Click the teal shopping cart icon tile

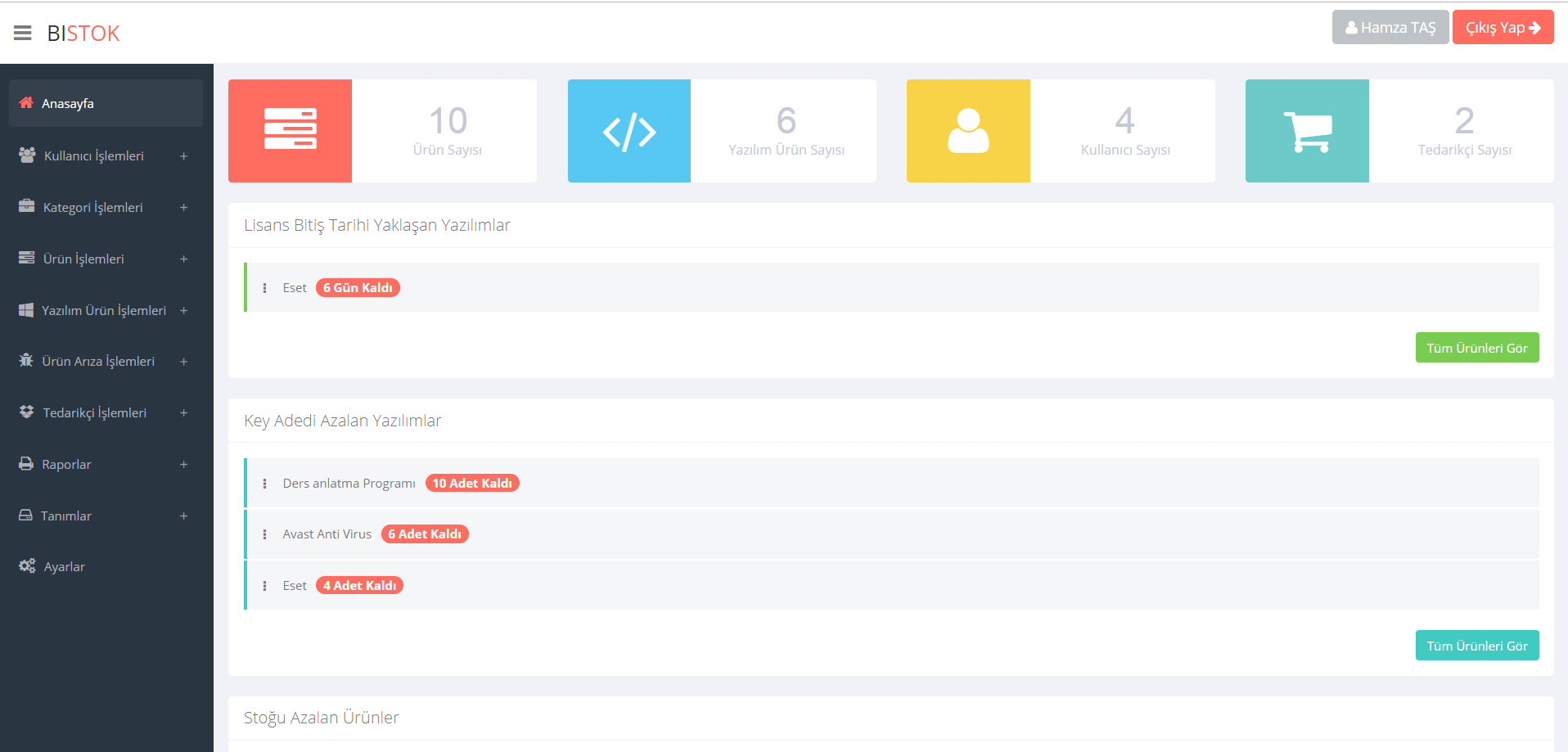click(1307, 131)
